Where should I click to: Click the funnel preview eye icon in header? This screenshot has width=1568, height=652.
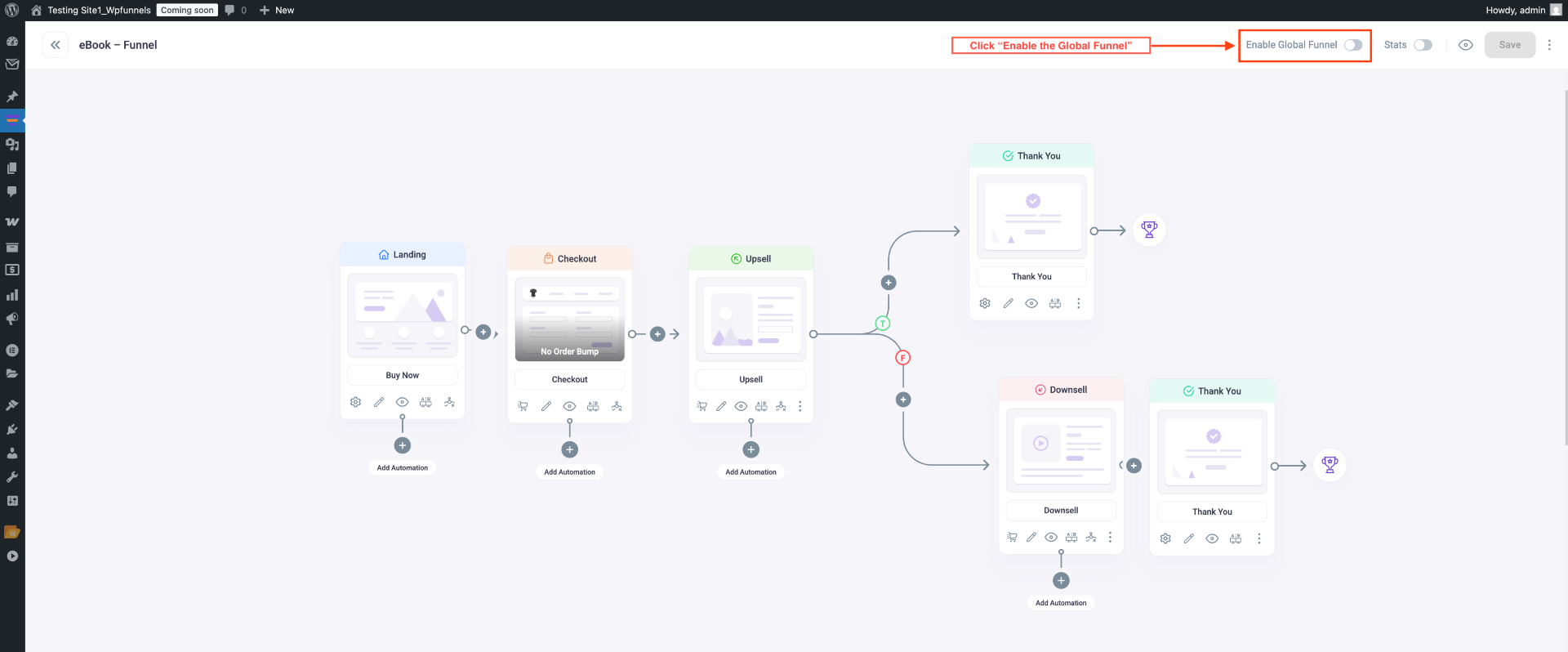click(1466, 45)
